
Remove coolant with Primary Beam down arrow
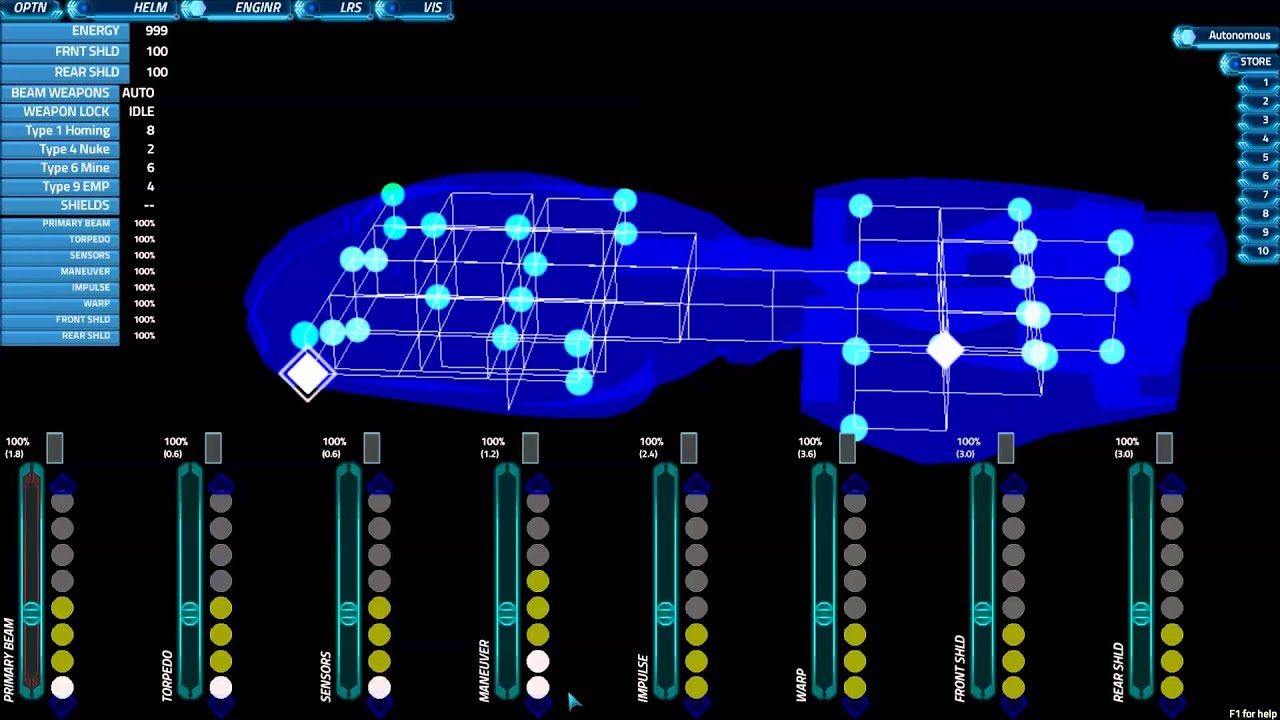[x=62, y=708]
